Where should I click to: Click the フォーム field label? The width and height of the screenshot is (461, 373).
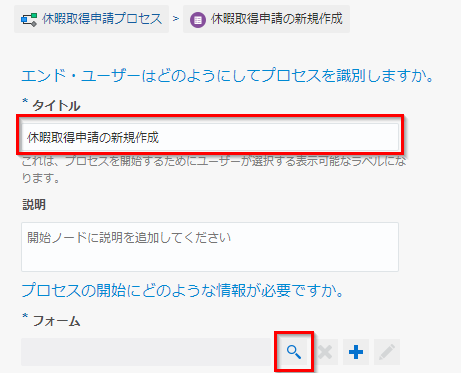57,321
